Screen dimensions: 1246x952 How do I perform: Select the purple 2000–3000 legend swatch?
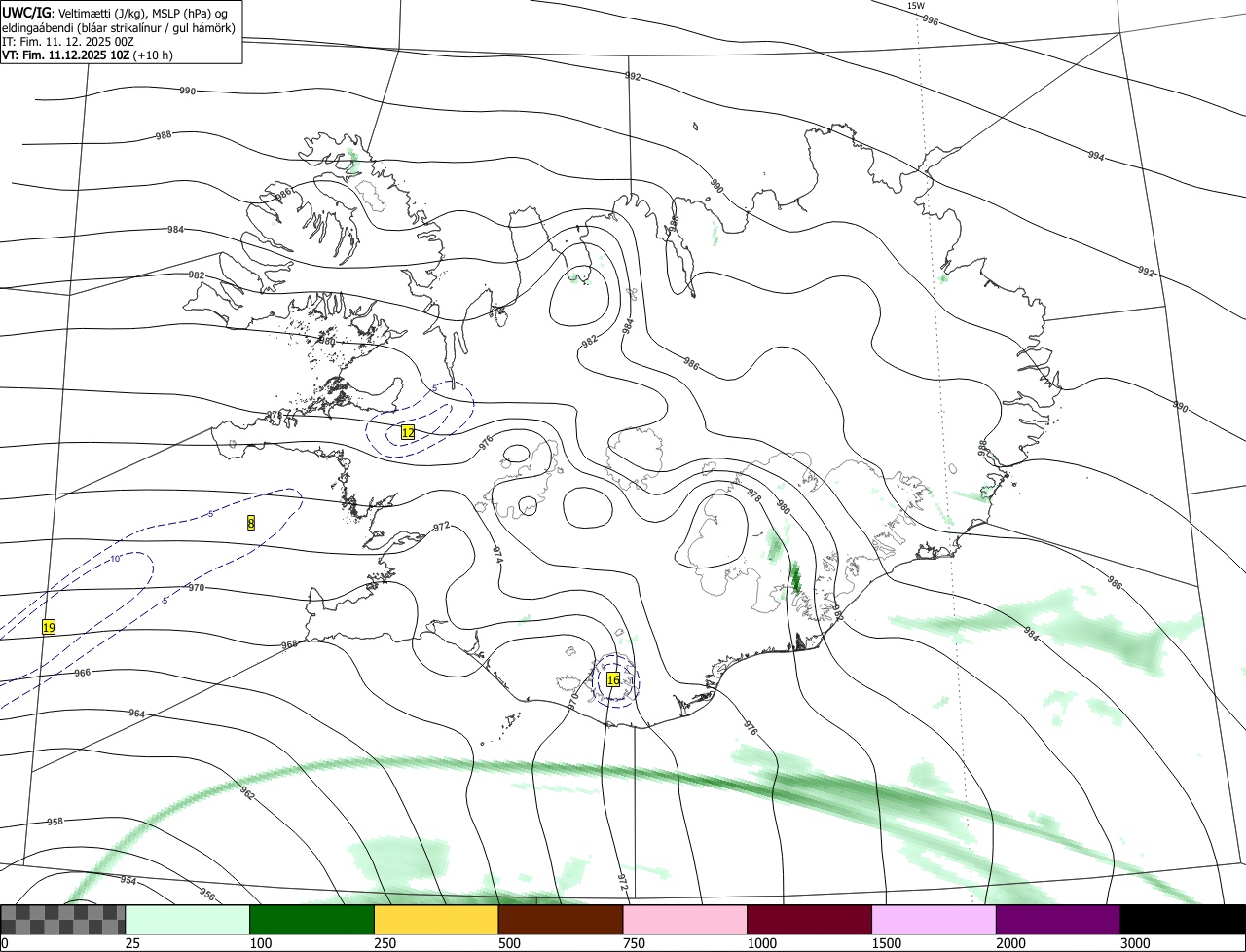click(1058, 920)
